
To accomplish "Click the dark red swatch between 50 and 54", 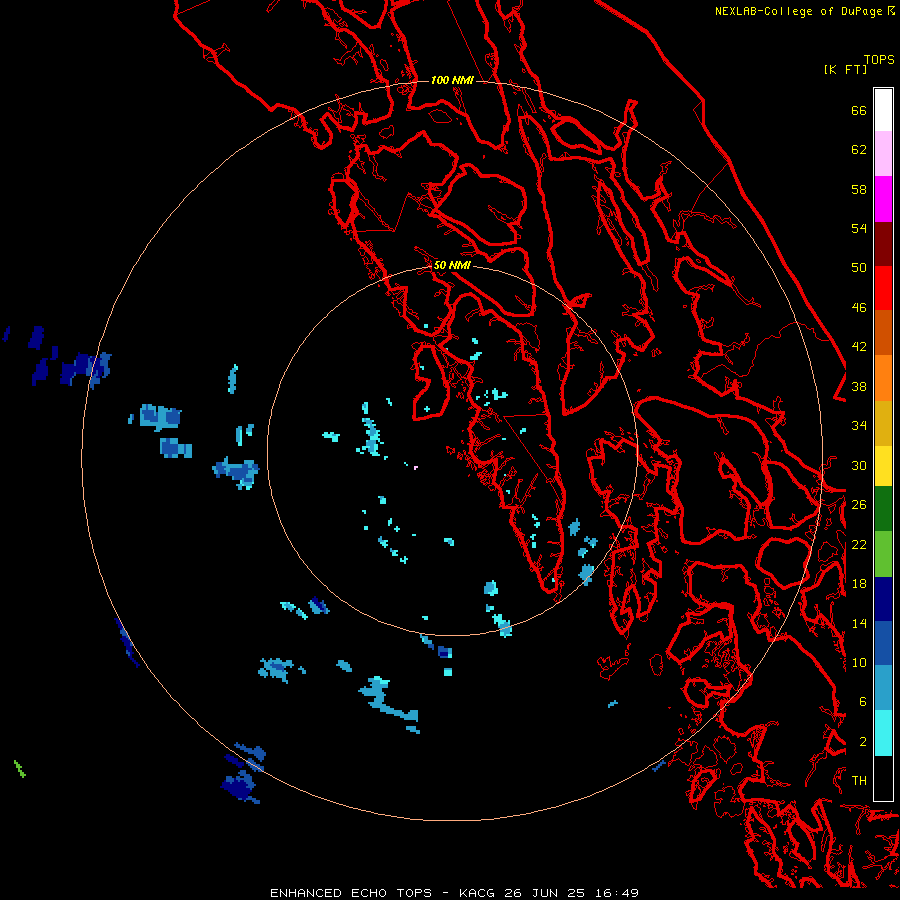I will pos(883,244).
